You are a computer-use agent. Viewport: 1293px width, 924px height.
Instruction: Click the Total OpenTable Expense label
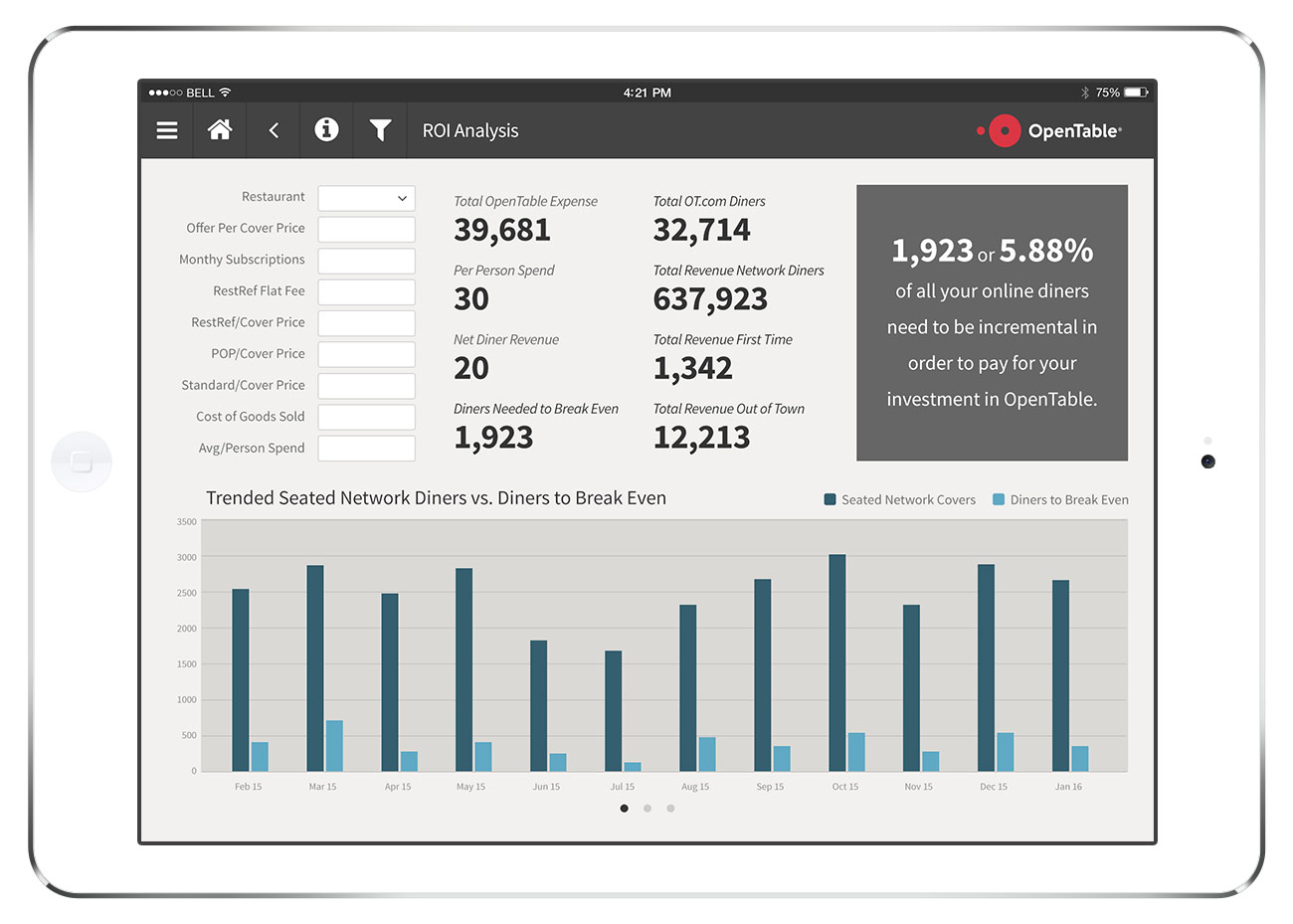pyautogui.click(x=525, y=201)
